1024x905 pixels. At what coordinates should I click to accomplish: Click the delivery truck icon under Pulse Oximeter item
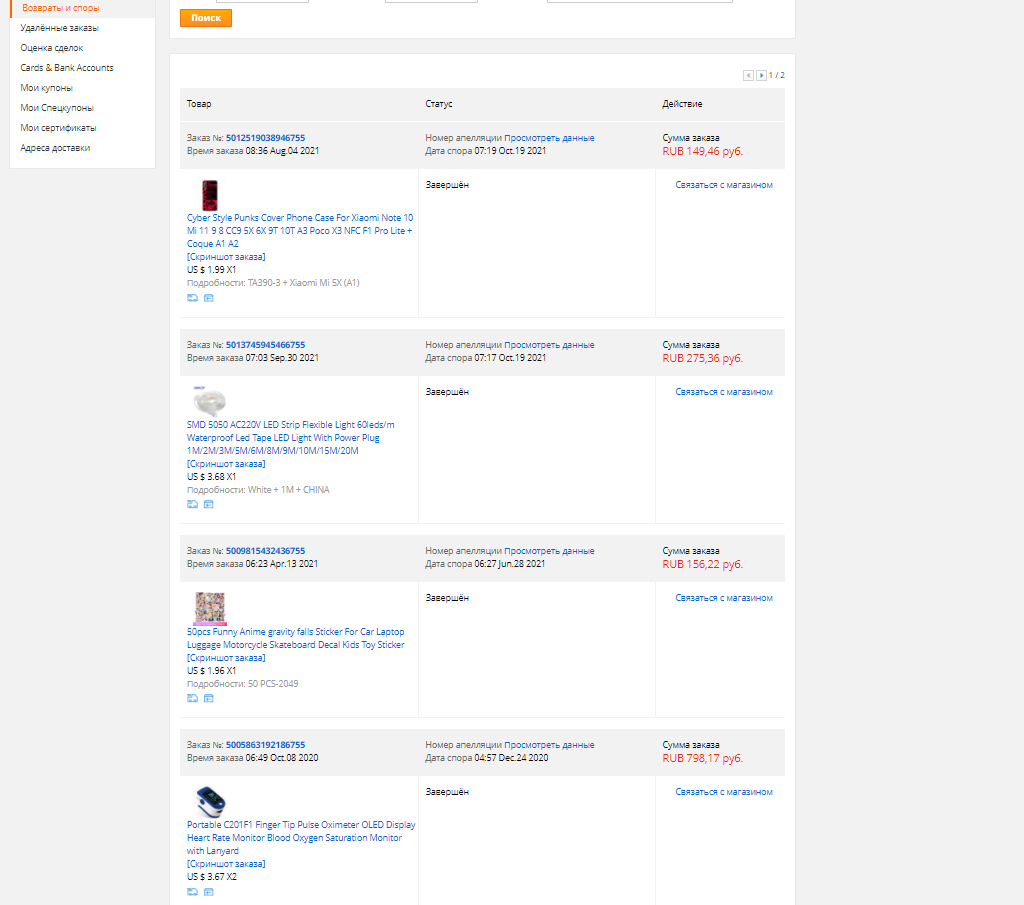(192, 892)
